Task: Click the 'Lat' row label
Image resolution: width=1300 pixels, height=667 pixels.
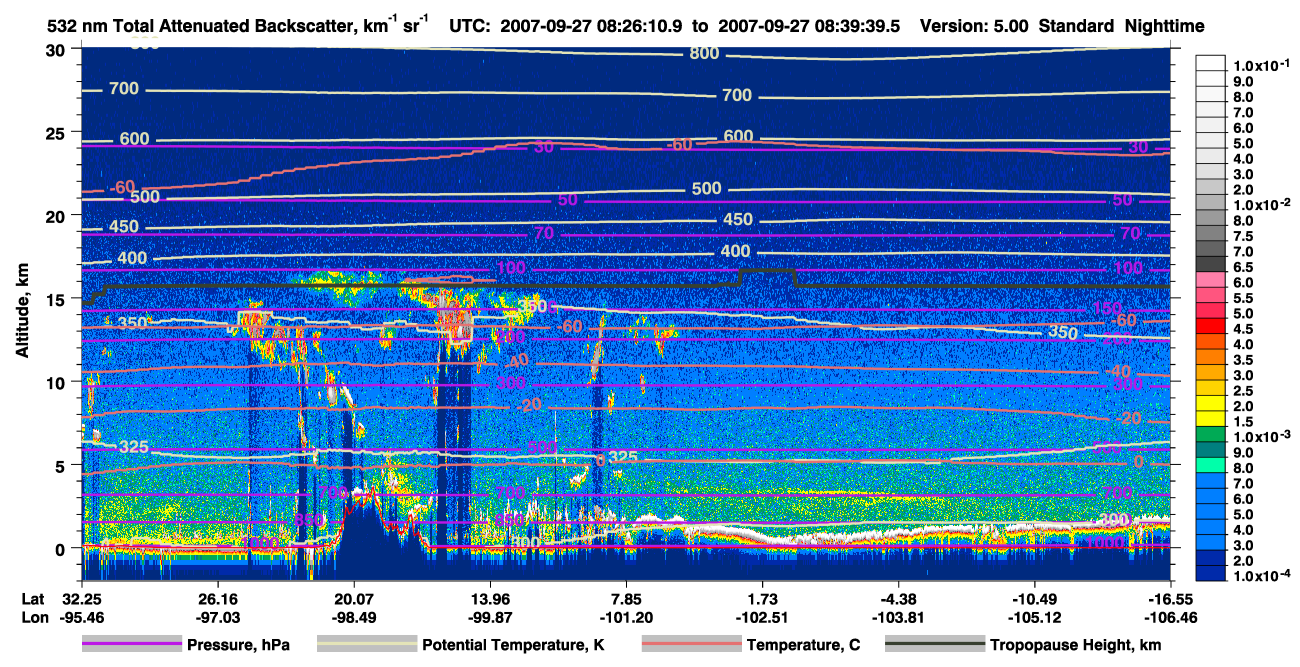Action: 33,597
